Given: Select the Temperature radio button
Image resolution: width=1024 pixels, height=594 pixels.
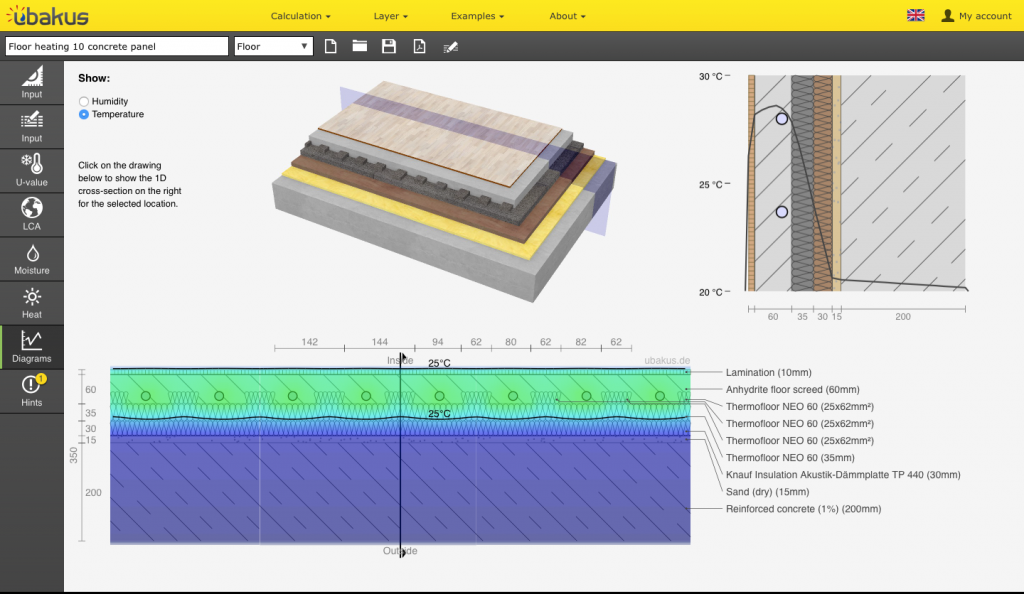Looking at the screenshot, I should [84, 114].
